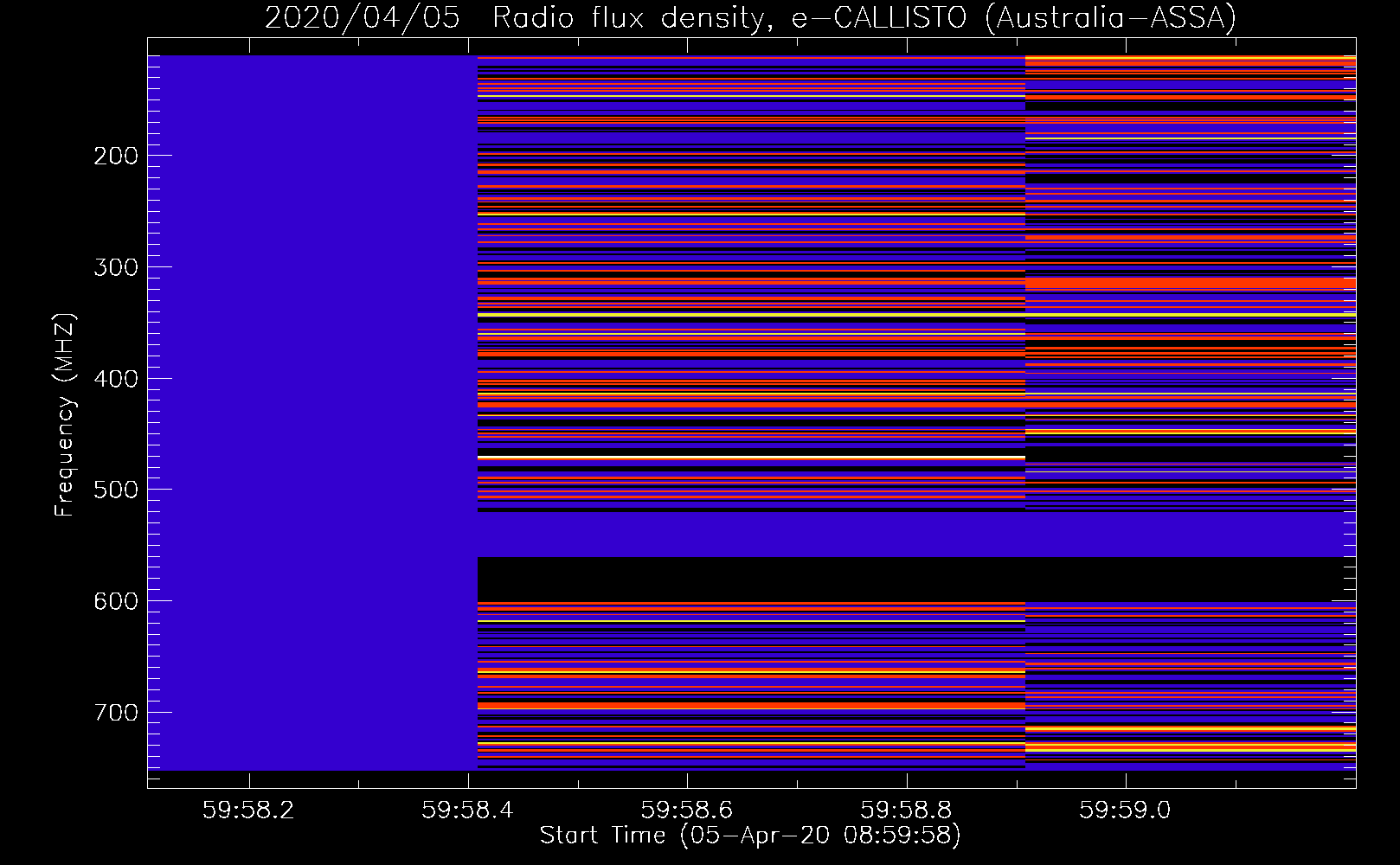Click the 'Frequency (MHZ)' y-axis label
1400x865 pixels.
tap(65, 415)
